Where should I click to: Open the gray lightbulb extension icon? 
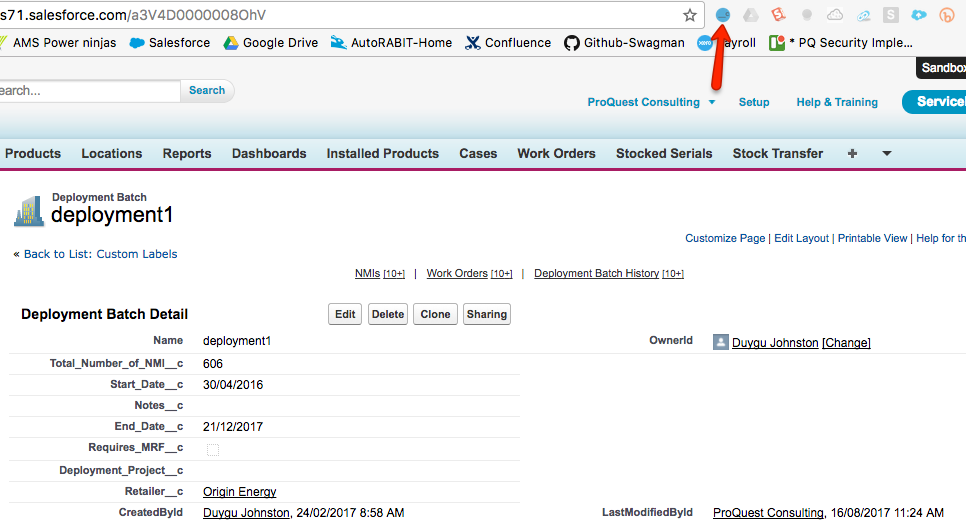806,15
